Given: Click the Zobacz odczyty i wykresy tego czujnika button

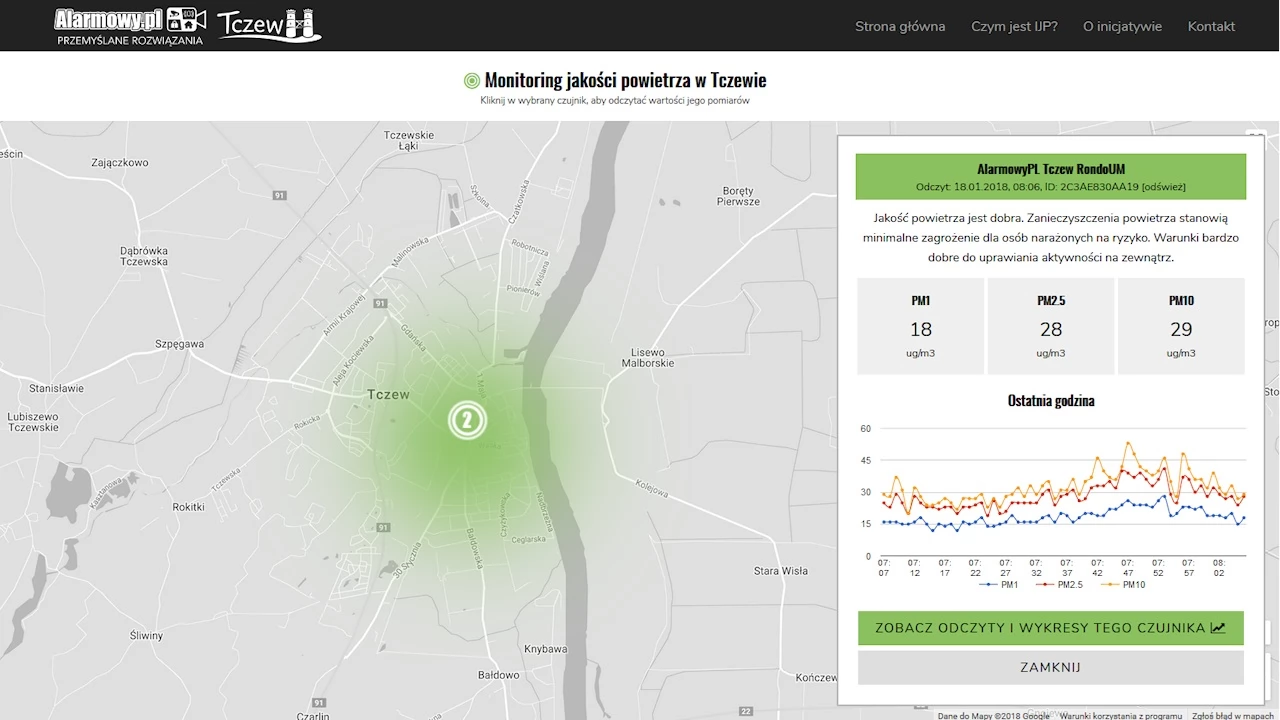Looking at the screenshot, I should click(x=1051, y=628).
